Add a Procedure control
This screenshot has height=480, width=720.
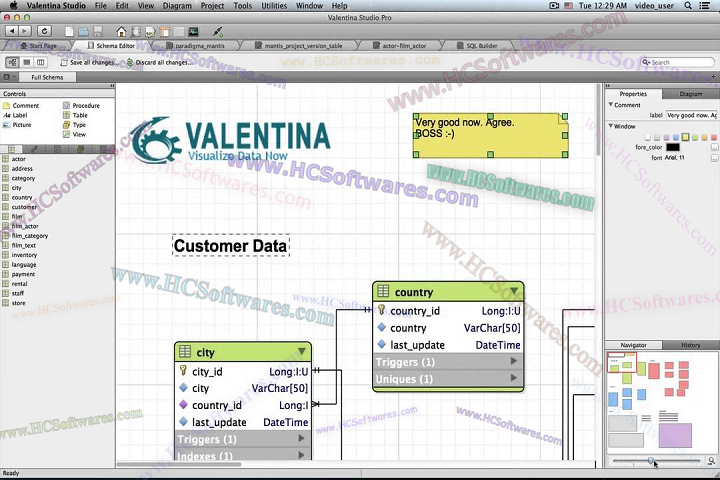(x=81, y=106)
